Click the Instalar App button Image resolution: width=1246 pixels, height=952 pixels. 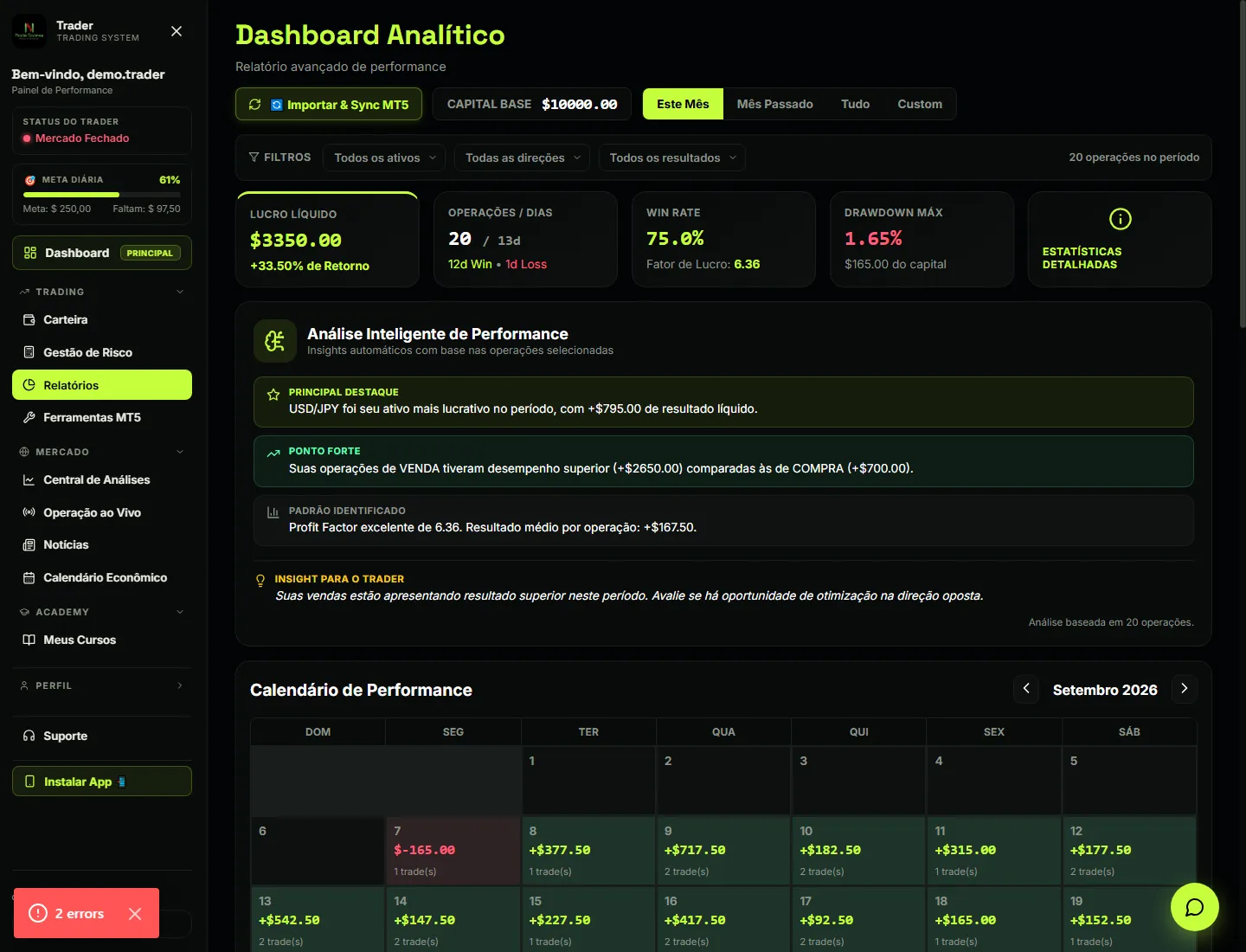point(102,782)
